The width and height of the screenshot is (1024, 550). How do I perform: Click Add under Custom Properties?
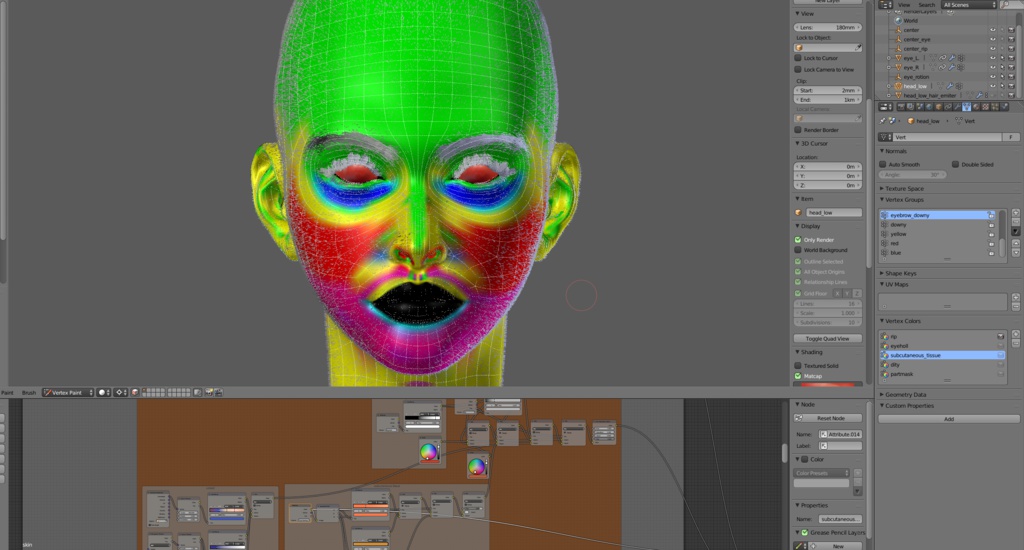949,419
